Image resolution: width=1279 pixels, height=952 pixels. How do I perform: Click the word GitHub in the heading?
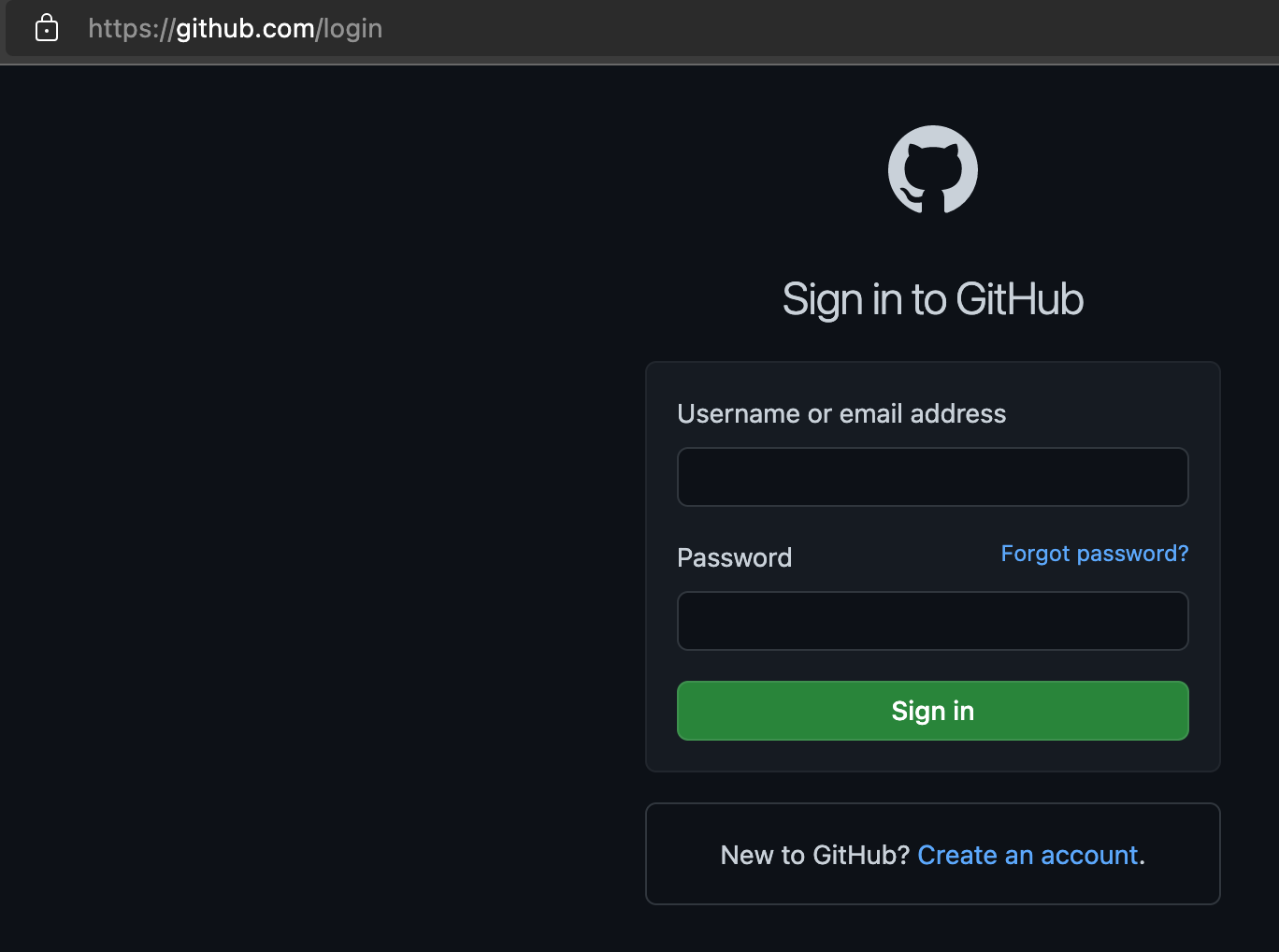[x=1019, y=300]
